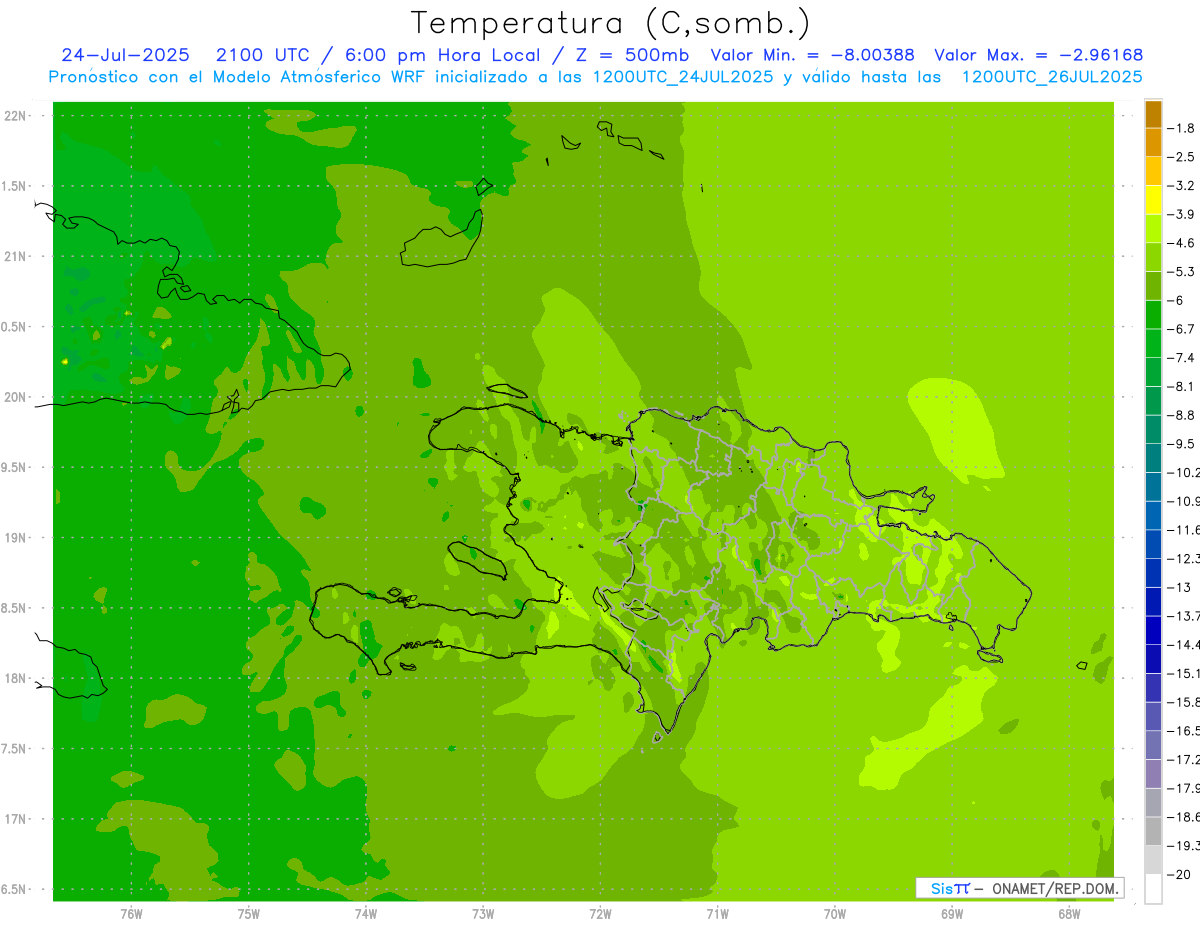Click the '-10.2' colorbar label

(1183, 472)
